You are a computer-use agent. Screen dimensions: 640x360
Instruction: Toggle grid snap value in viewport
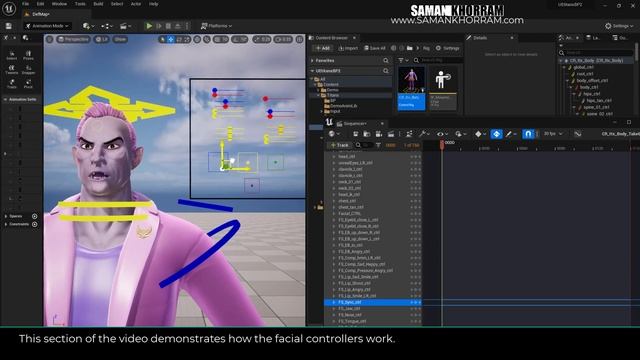pos(221,39)
